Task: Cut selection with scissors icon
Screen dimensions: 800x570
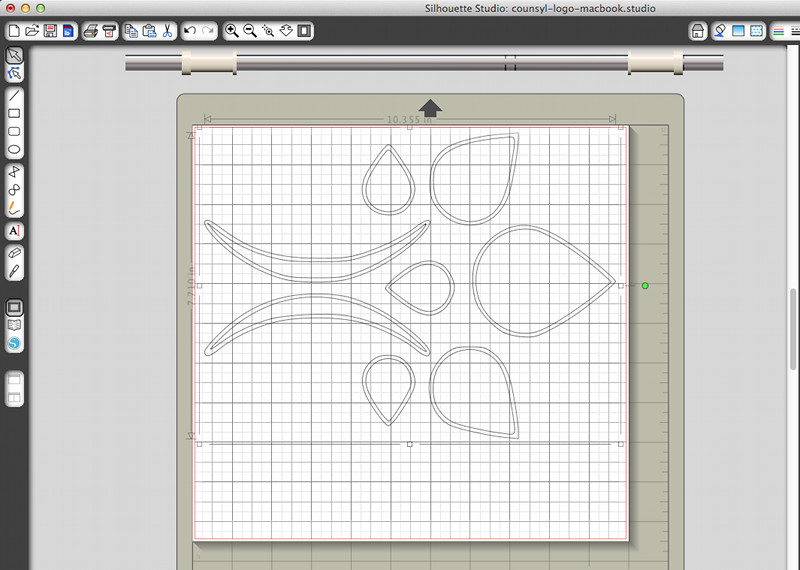Action: (167, 31)
